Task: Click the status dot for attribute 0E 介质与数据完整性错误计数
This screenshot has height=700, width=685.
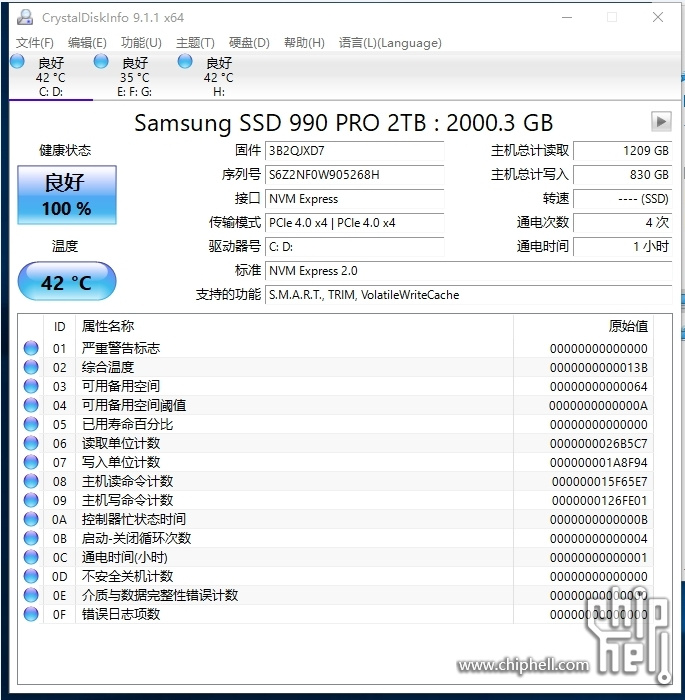Action: (x=31, y=595)
